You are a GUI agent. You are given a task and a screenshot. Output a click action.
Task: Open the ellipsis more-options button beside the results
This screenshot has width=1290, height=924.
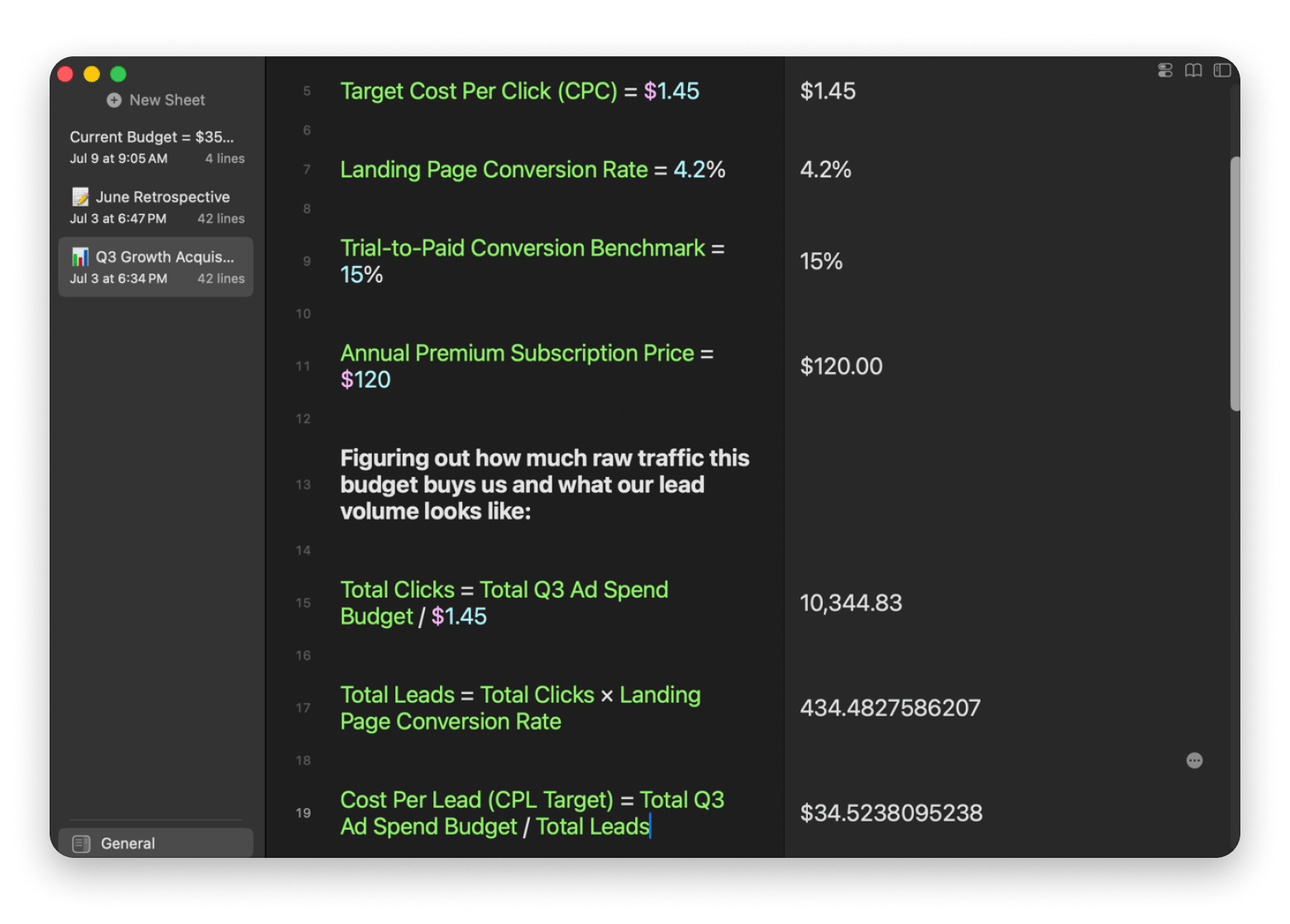tap(1194, 760)
